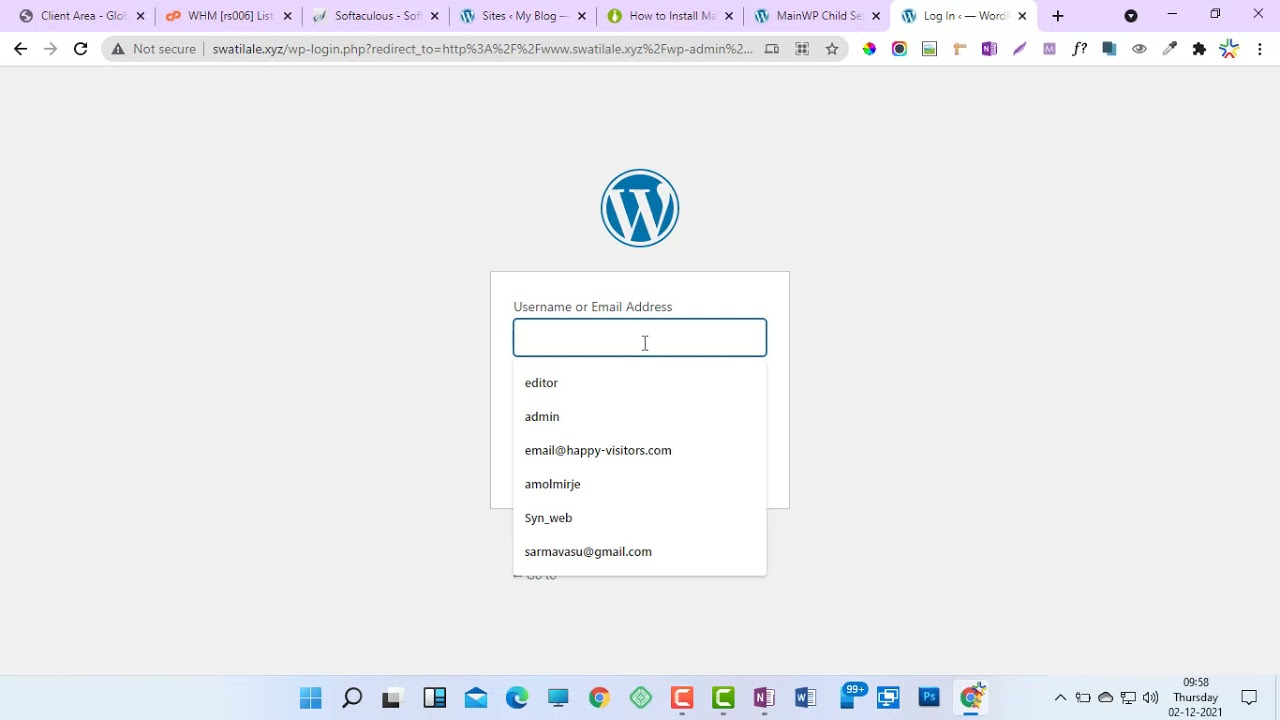The width and height of the screenshot is (1280, 720).
Task: Open tab search dropdown arrow
Action: [1131, 16]
